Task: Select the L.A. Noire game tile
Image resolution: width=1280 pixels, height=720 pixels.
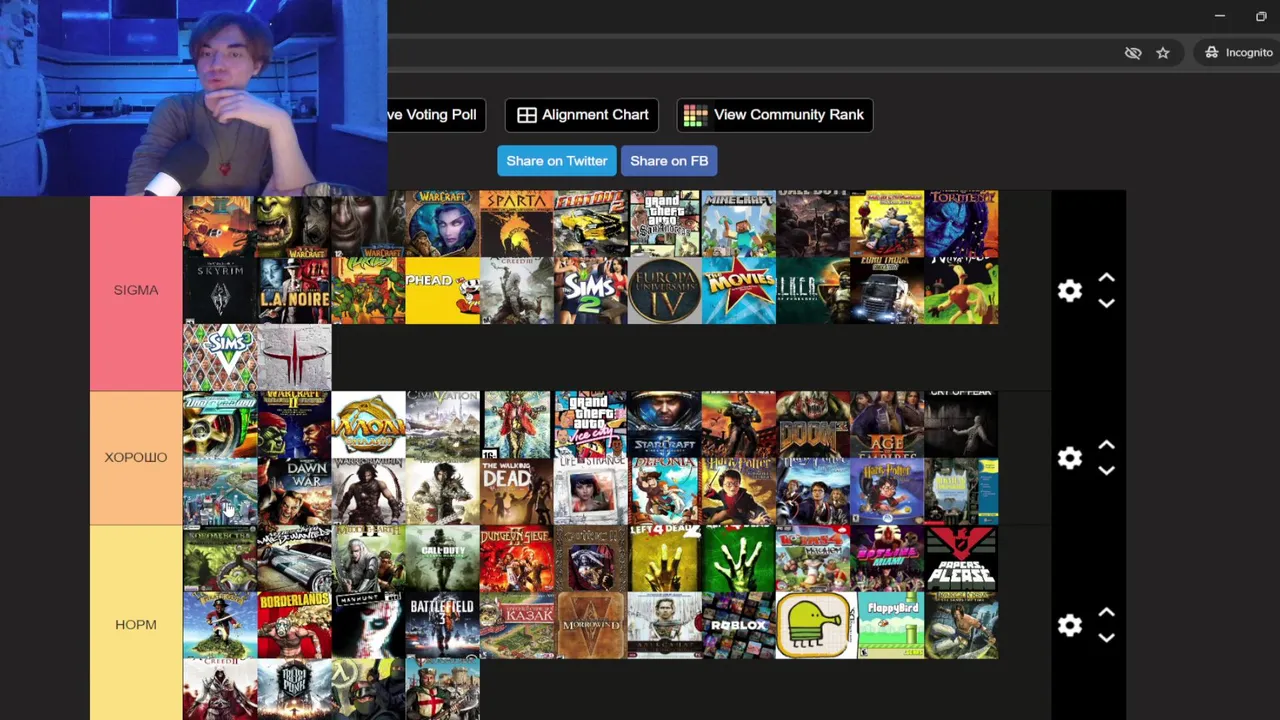Action: click(x=294, y=291)
